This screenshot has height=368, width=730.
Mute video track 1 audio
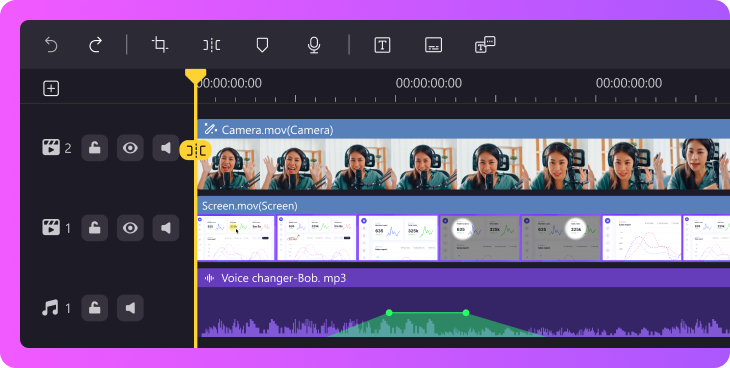pos(166,228)
